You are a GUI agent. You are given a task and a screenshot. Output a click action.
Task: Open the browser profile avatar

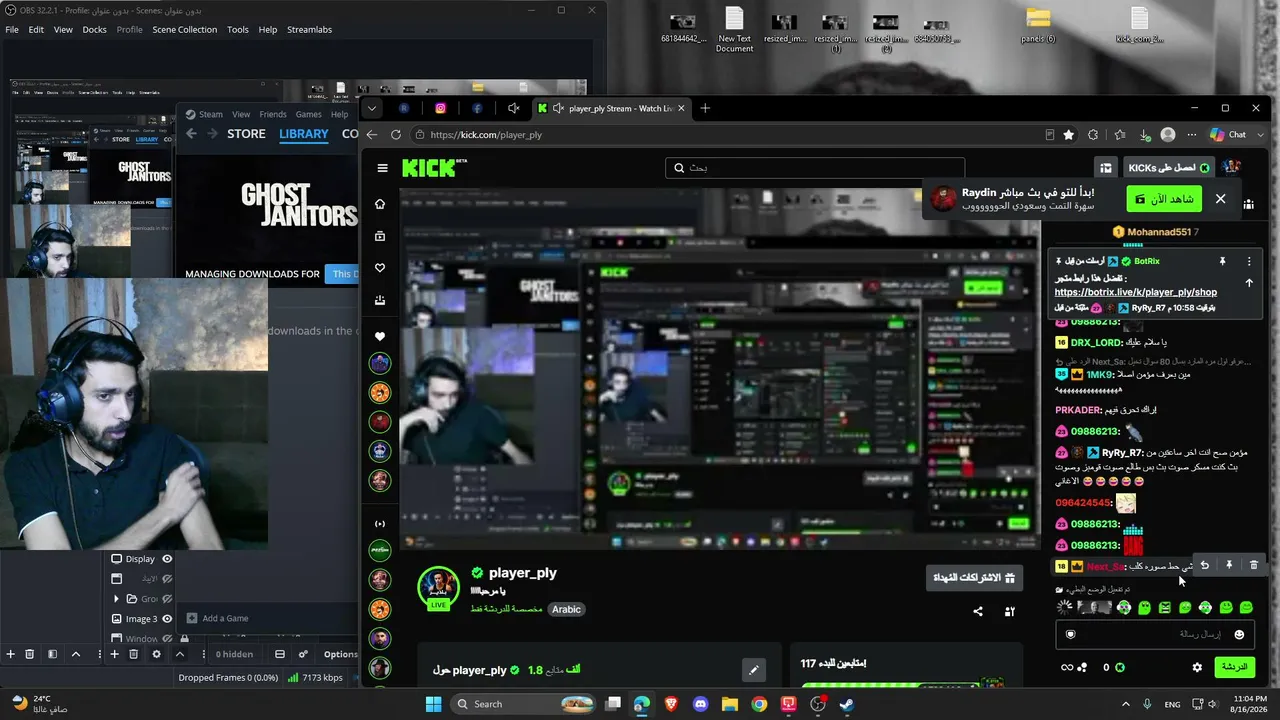pos(1168,134)
